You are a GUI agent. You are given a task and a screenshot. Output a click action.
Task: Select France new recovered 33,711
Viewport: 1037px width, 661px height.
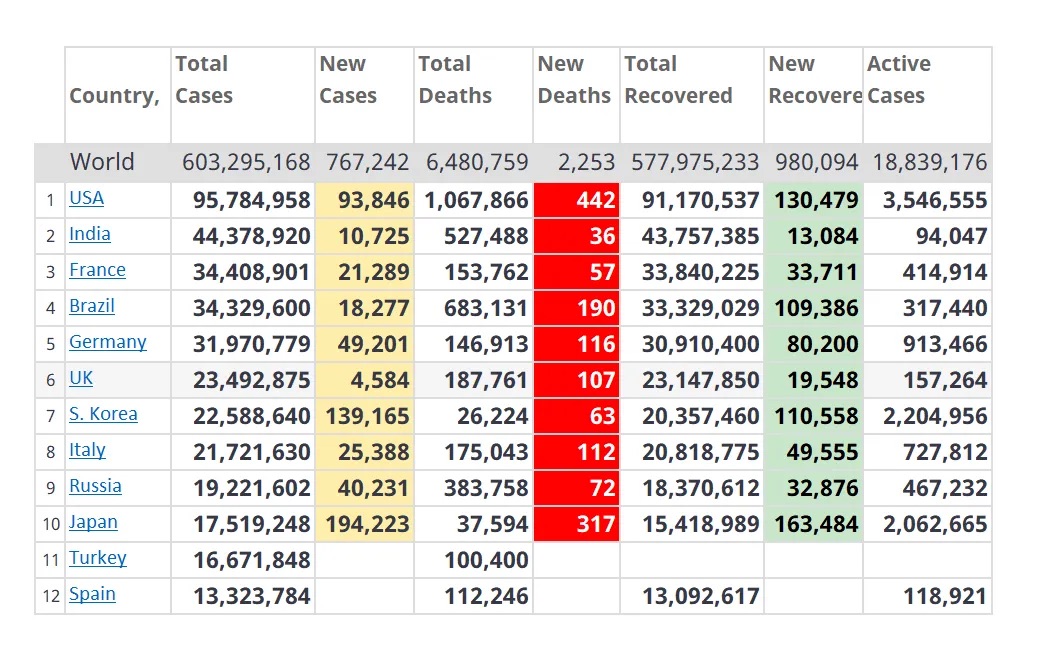pyautogui.click(x=823, y=273)
